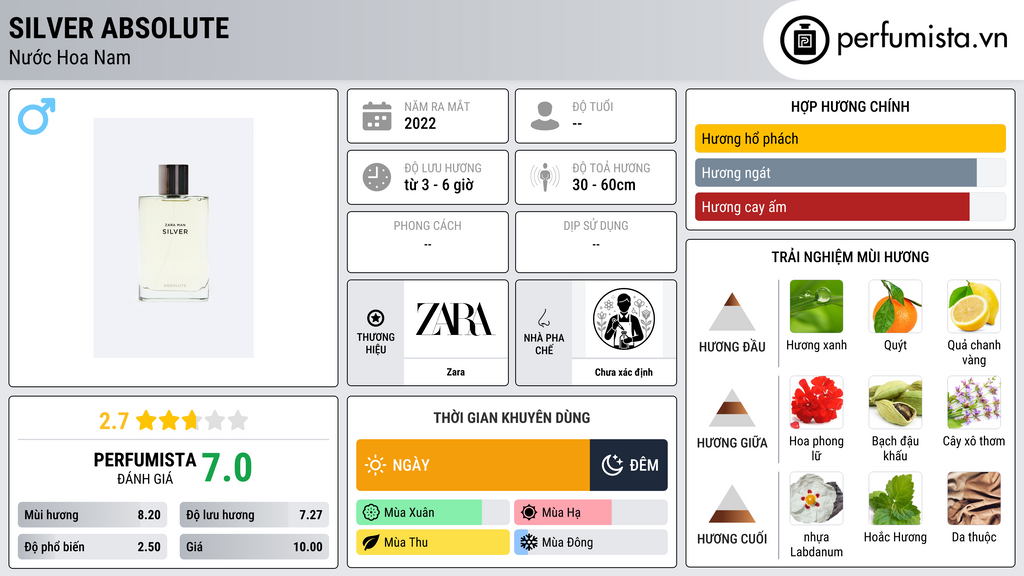Click the person icon beside Độ tuổi
The image size is (1024, 576).
click(545, 116)
